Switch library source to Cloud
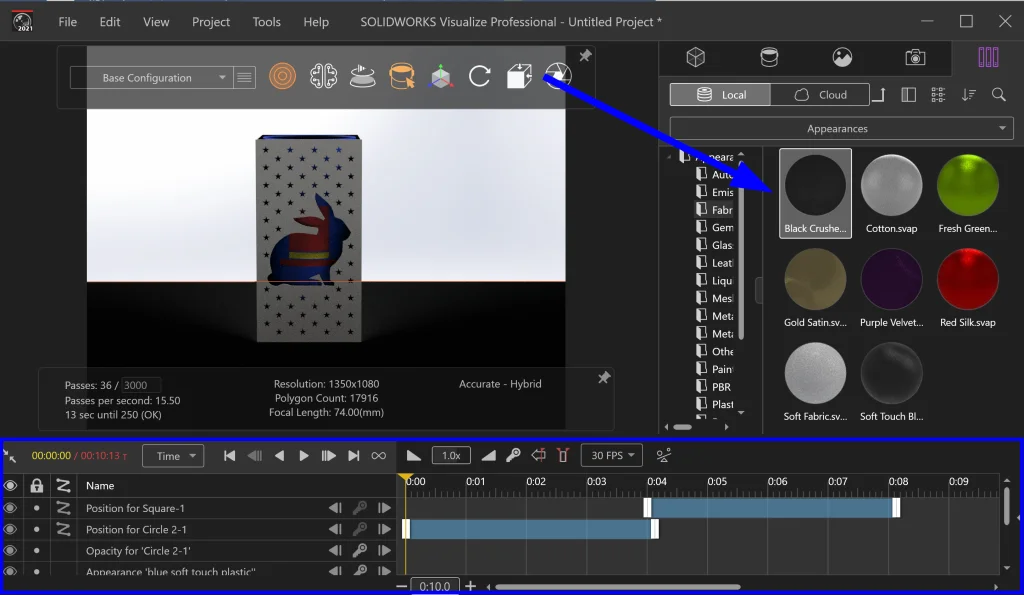Image resolution: width=1024 pixels, height=595 pixels. [x=820, y=95]
